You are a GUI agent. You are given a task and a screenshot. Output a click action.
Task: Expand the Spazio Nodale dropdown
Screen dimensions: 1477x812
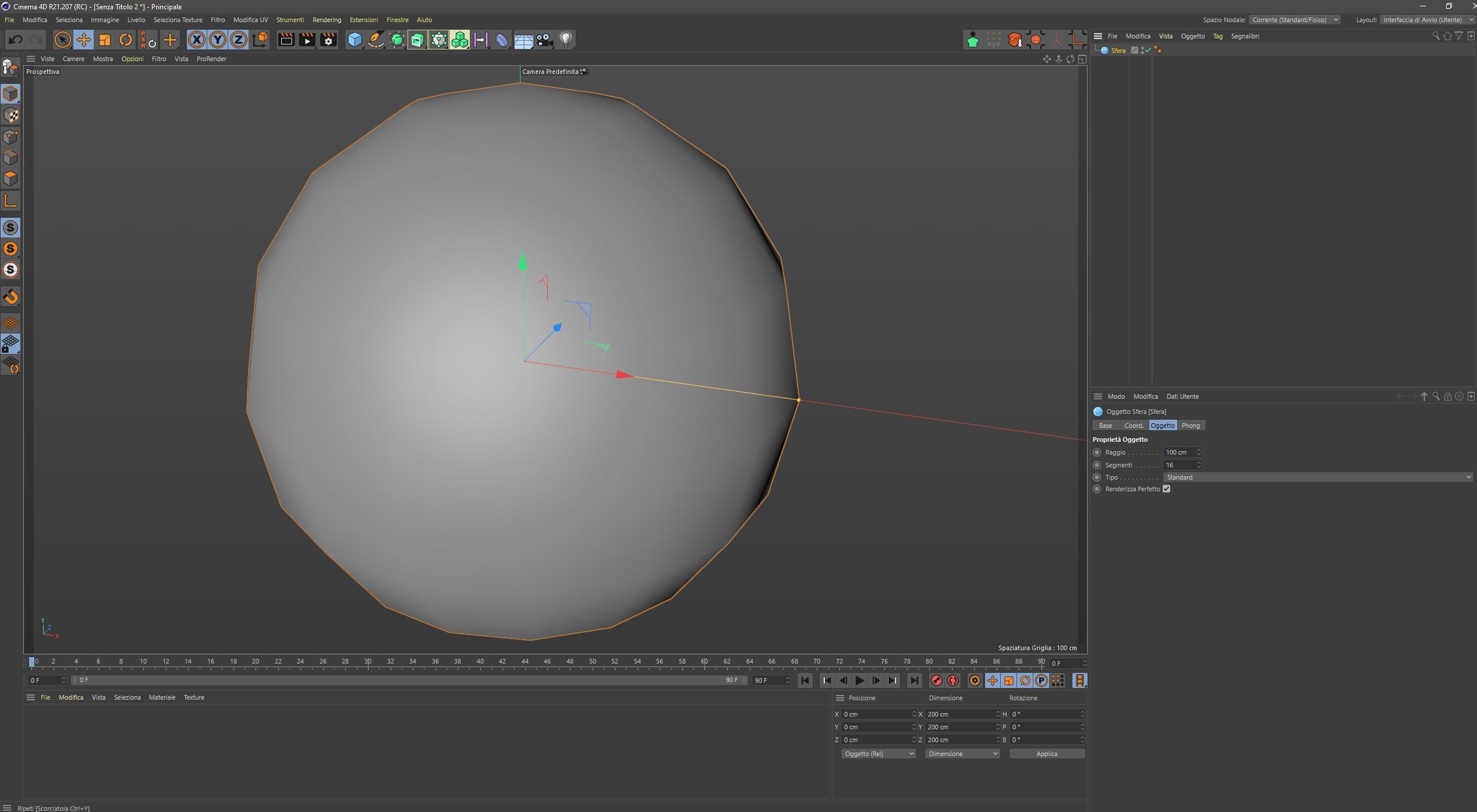tap(1295, 20)
